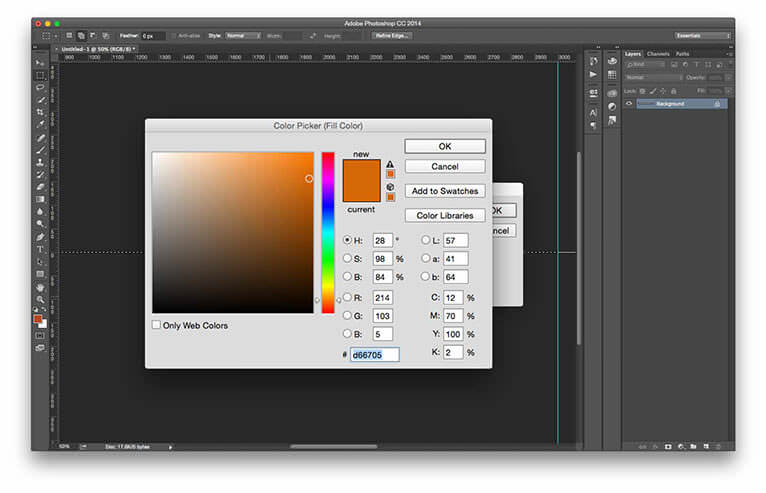Click the not-web-safe cube icon
The height and width of the screenshot is (493, 766).
click(x=390, y=187)
